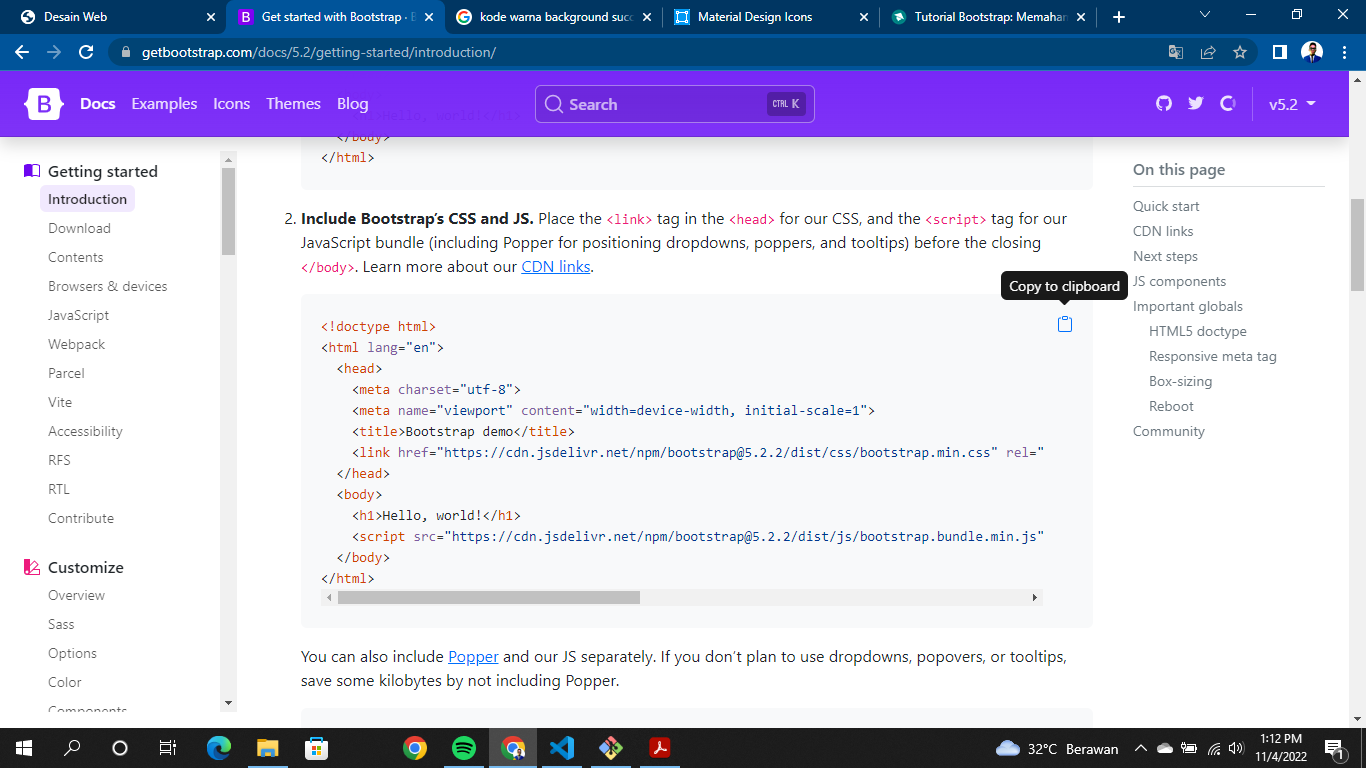
Task: Click sidebar scrollbar down arrow
Action: [x=228, y=703]
